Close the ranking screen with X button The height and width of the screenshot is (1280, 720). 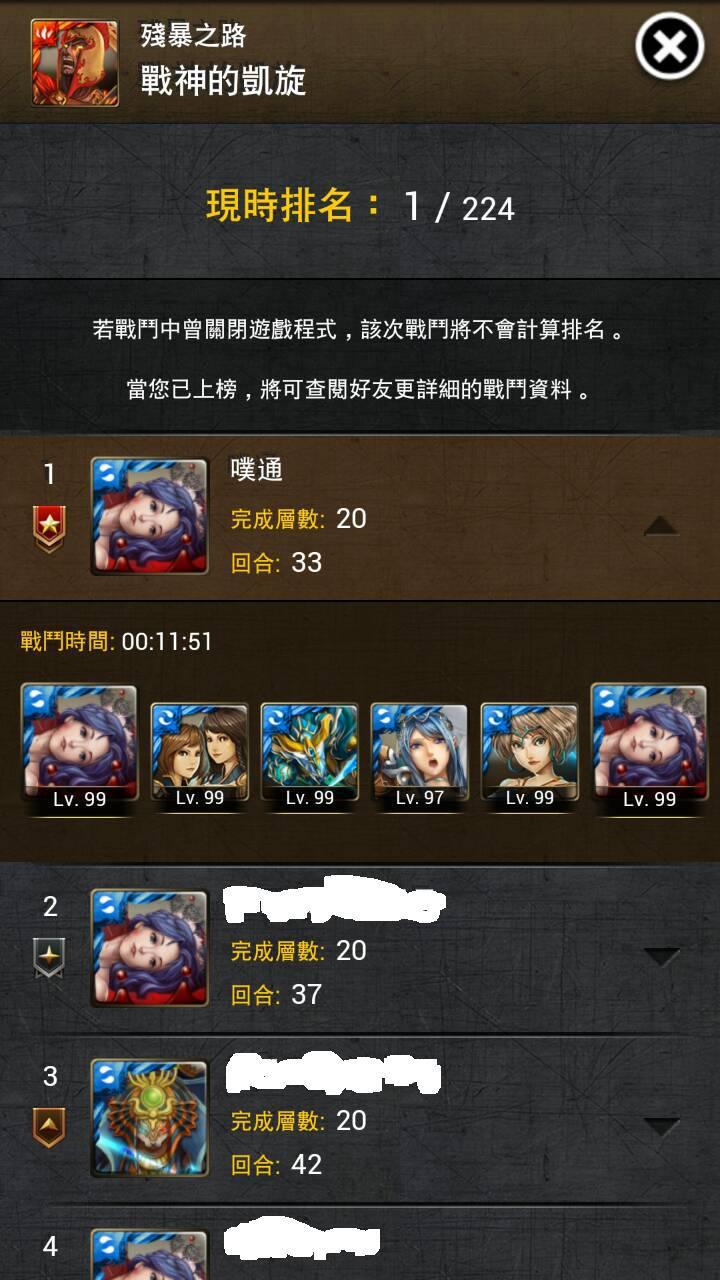669,46
